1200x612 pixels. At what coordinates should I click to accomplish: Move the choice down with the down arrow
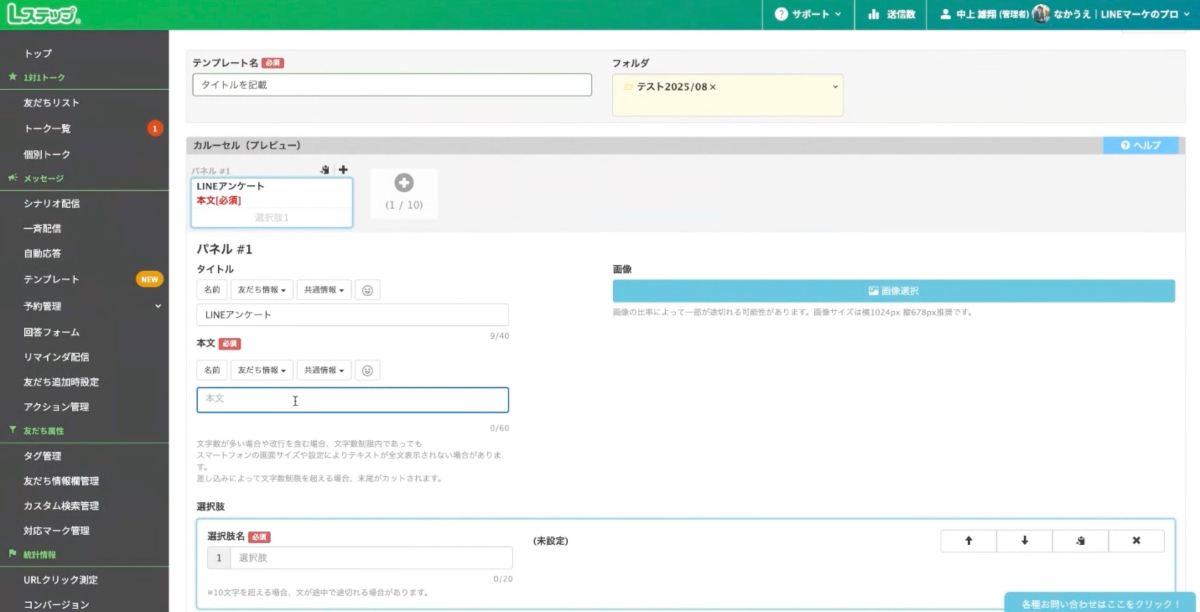pos(1024,541)
